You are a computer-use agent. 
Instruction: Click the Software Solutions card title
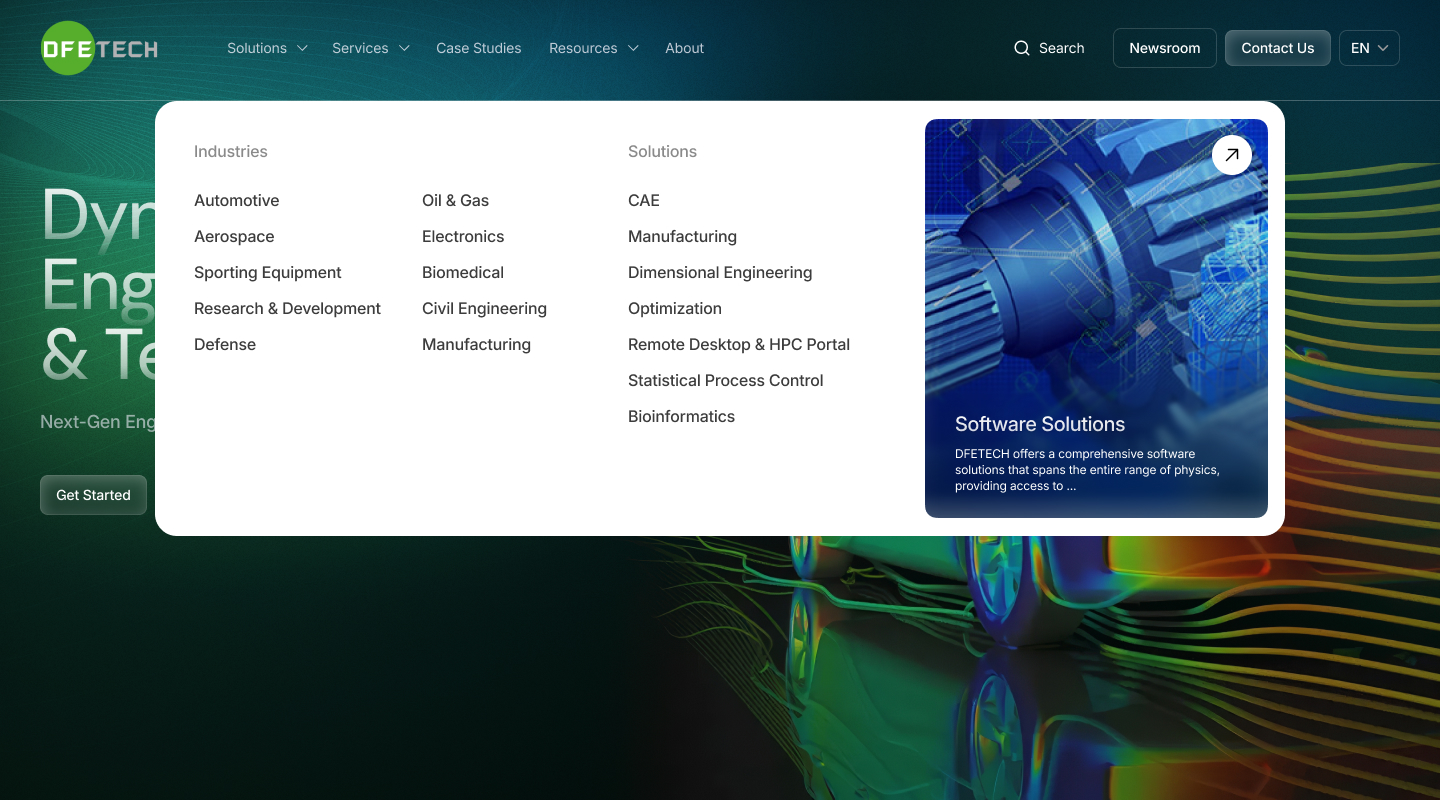coord(1040,424)
